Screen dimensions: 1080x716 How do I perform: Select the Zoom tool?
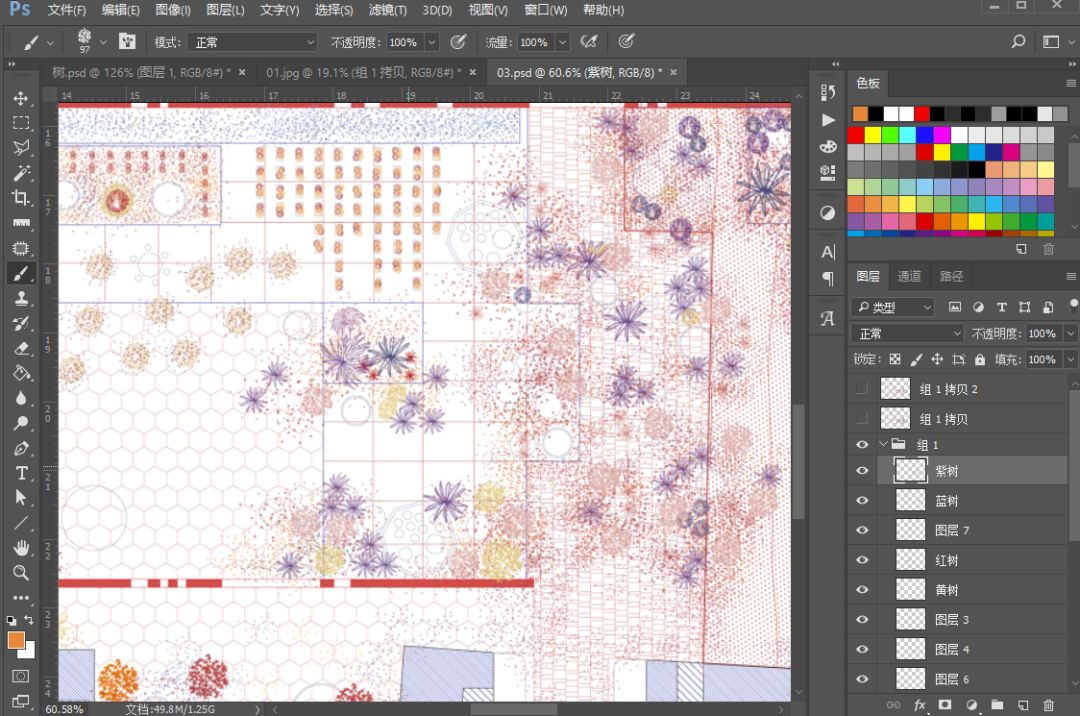(x=21, y=573)
